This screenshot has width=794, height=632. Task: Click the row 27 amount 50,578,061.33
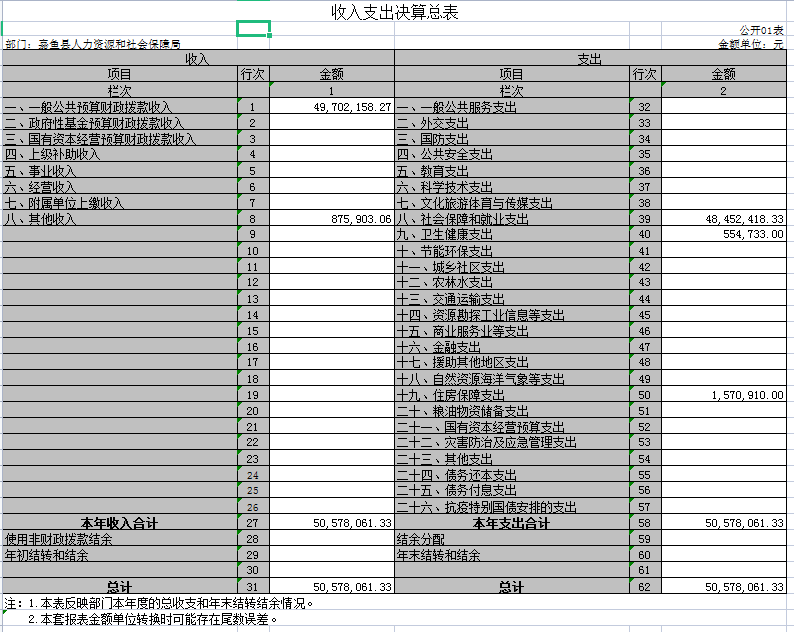click(x=332, y=523)
